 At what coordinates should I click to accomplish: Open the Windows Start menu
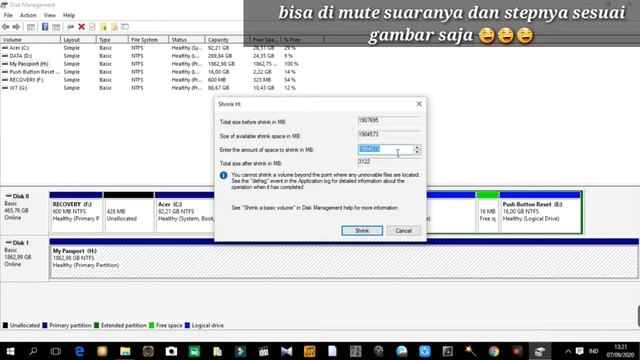tap(10, 351)
